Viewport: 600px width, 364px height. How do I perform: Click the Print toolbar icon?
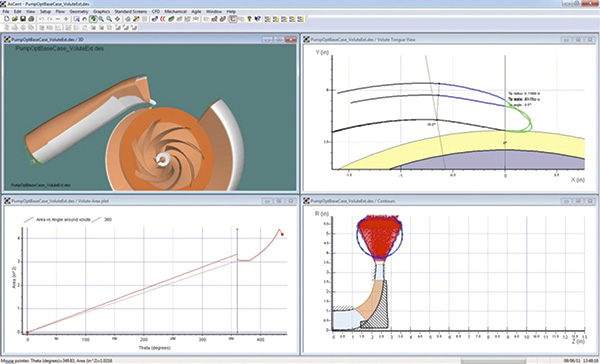coord(31,19)
